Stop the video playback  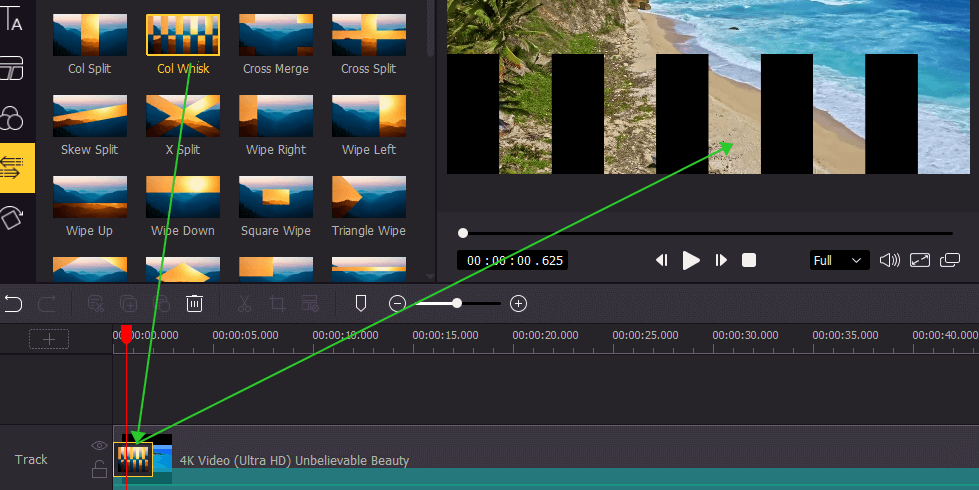click(x=749, y=260)
